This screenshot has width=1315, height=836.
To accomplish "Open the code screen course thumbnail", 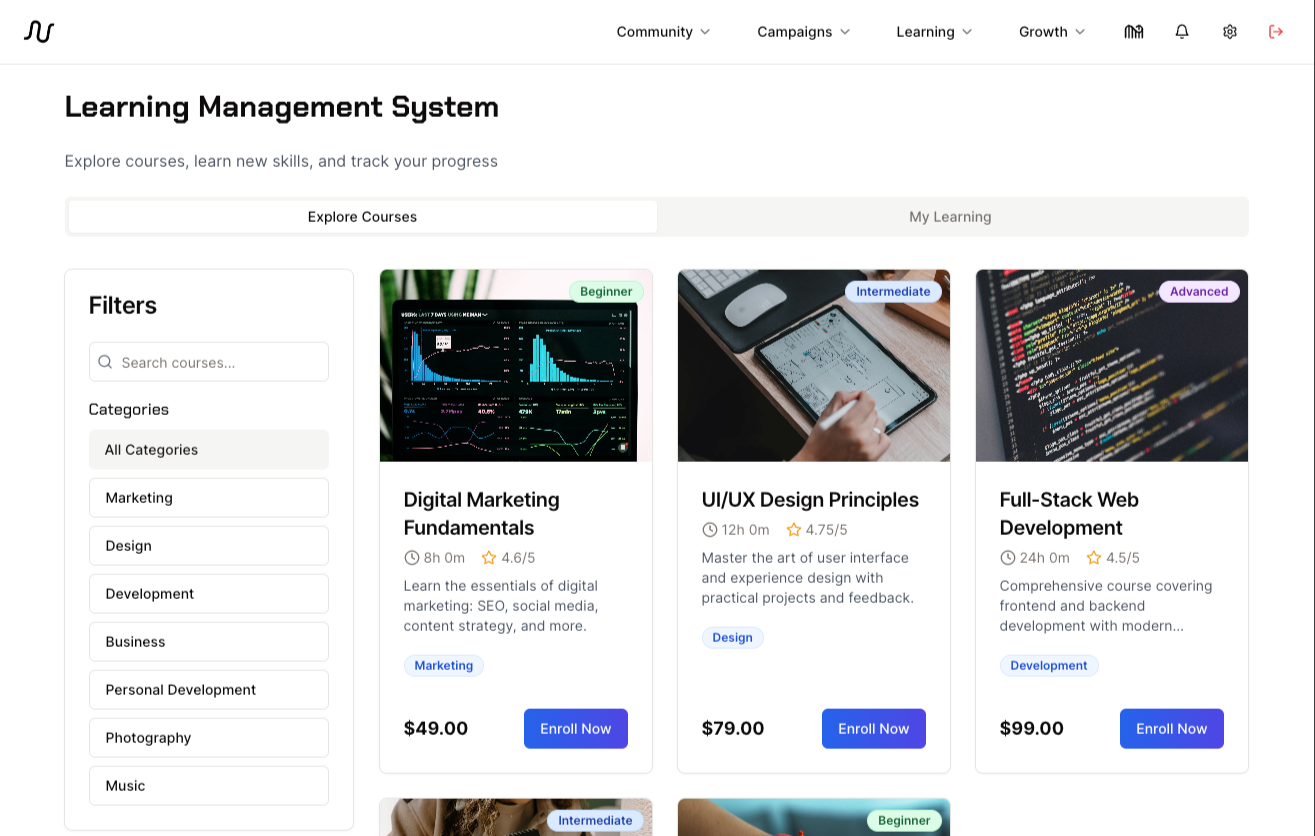I will pyautogui.click(x=1112, y=366).
